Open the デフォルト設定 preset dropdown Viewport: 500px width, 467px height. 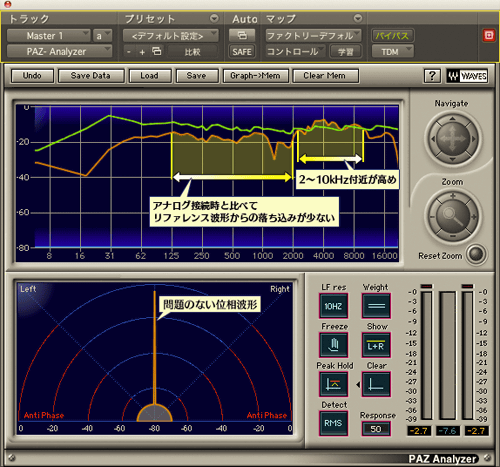point(171,36)
